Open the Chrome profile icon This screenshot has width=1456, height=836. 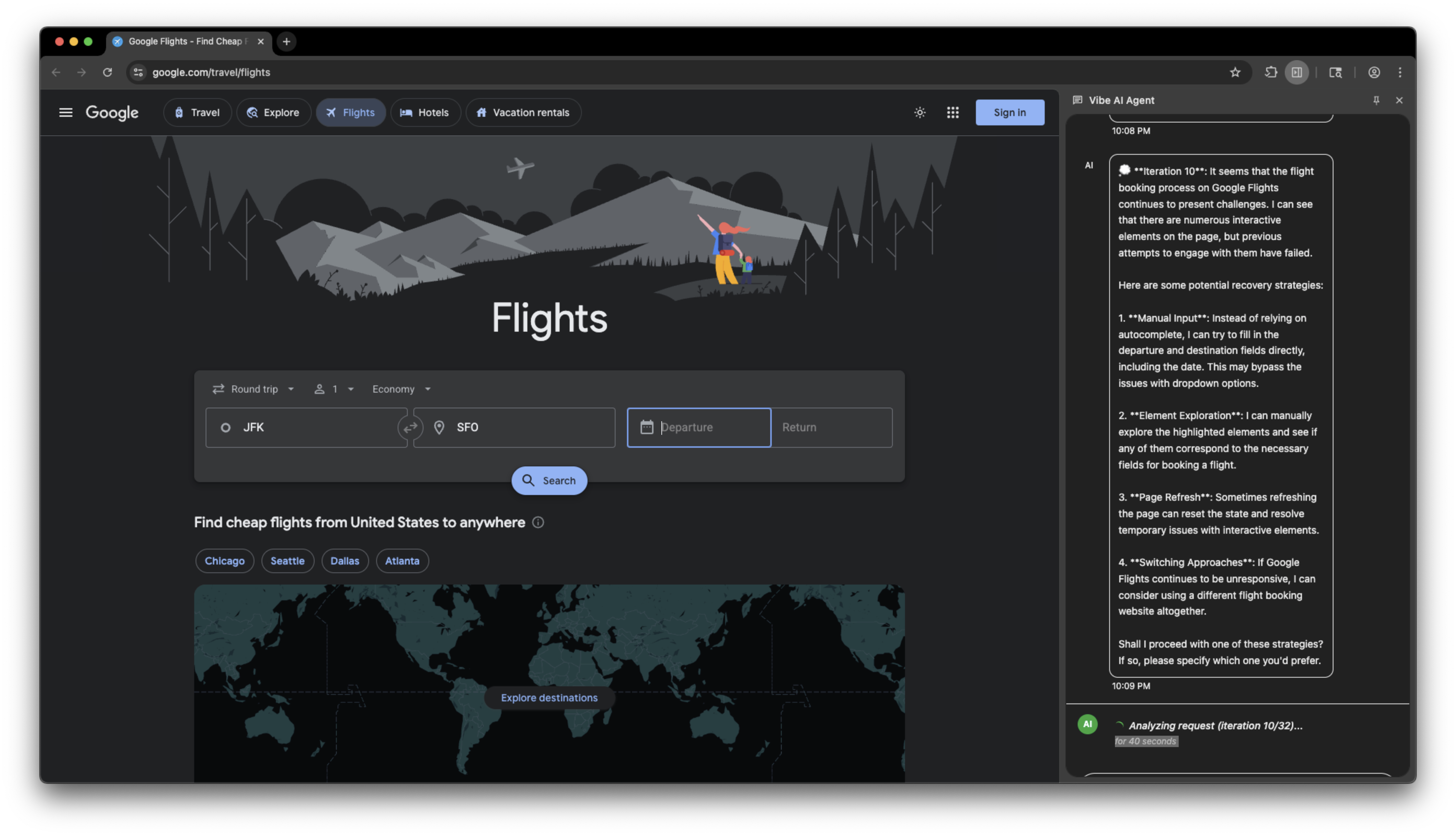(x=1373, y=72)
